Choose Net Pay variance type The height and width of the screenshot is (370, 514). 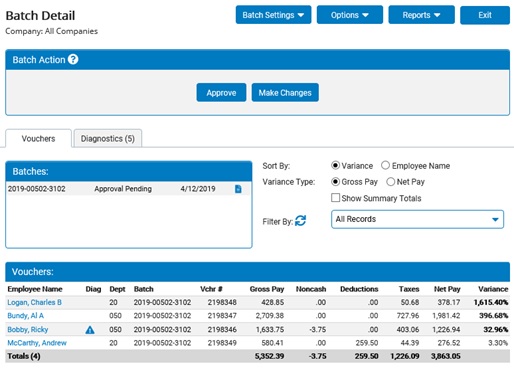coord(390,182)
